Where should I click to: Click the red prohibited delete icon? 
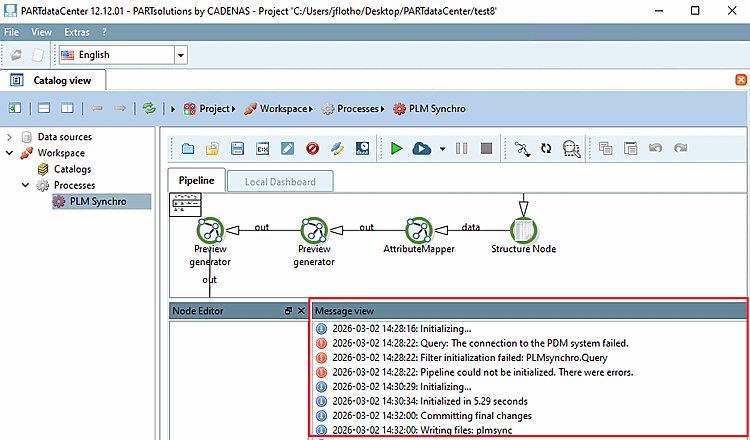tap(312, 149)
